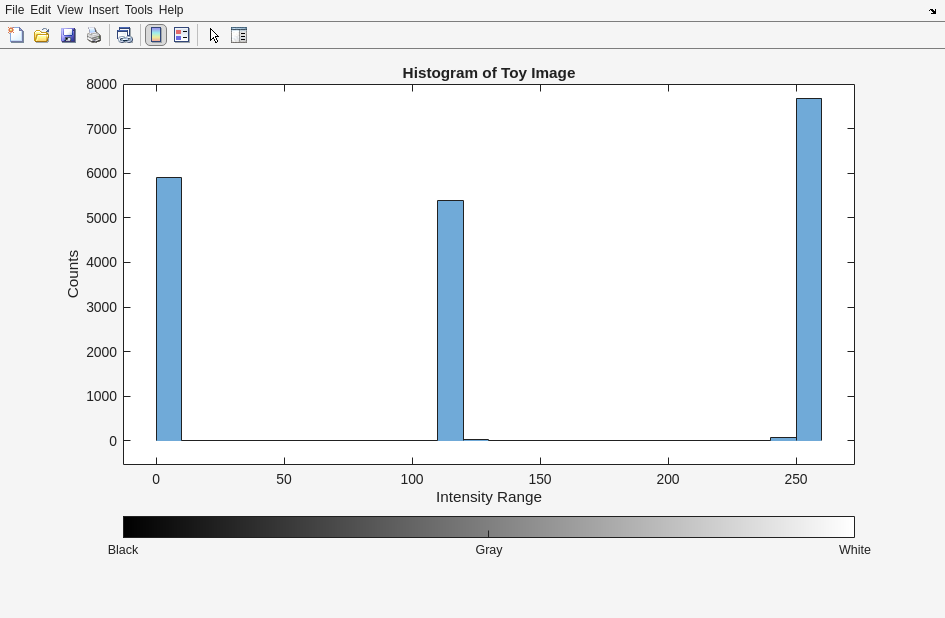945x618 pixels.
Task: Open the Edit menu
Action: click(40, 10)
